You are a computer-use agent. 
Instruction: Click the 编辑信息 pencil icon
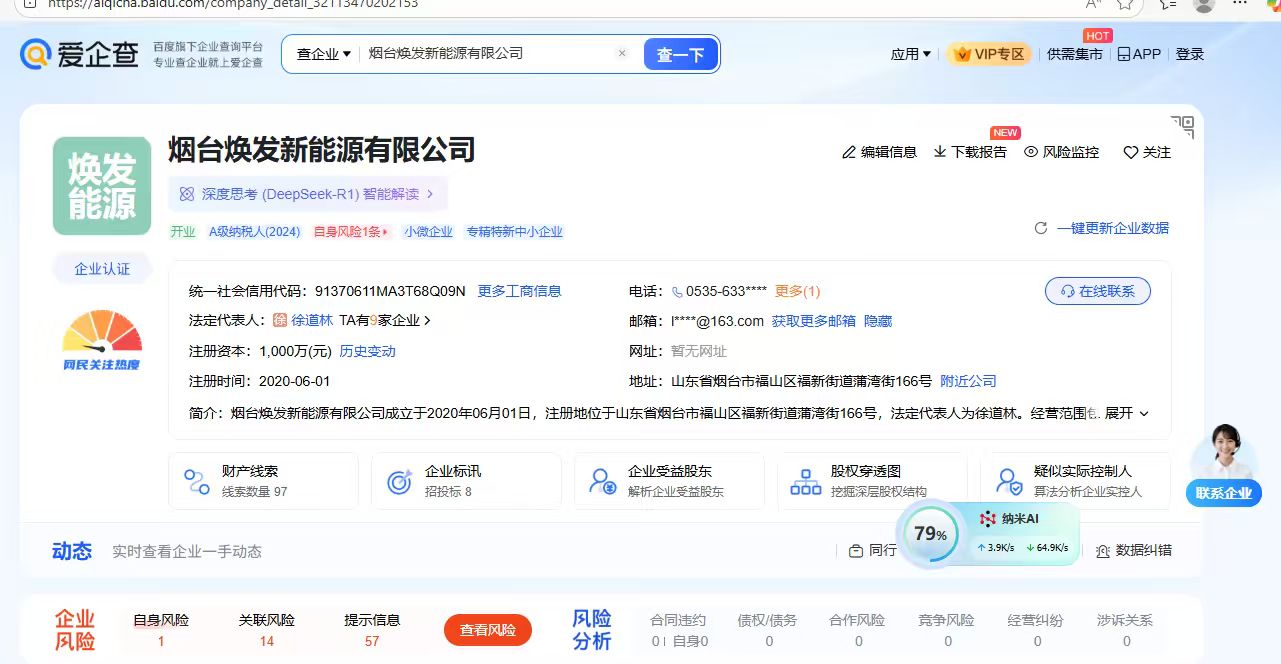(x=850, y=152)
